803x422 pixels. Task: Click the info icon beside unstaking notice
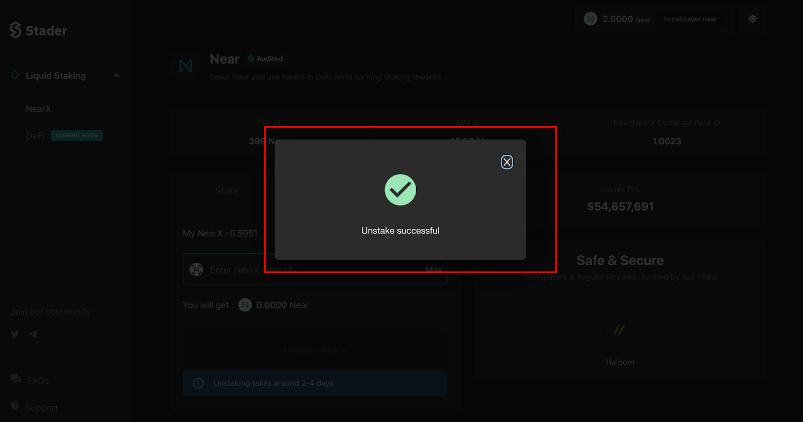[198, 383]
